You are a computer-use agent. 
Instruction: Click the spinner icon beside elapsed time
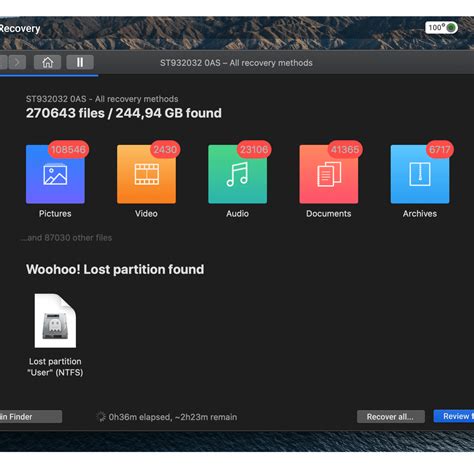point(101,417)
